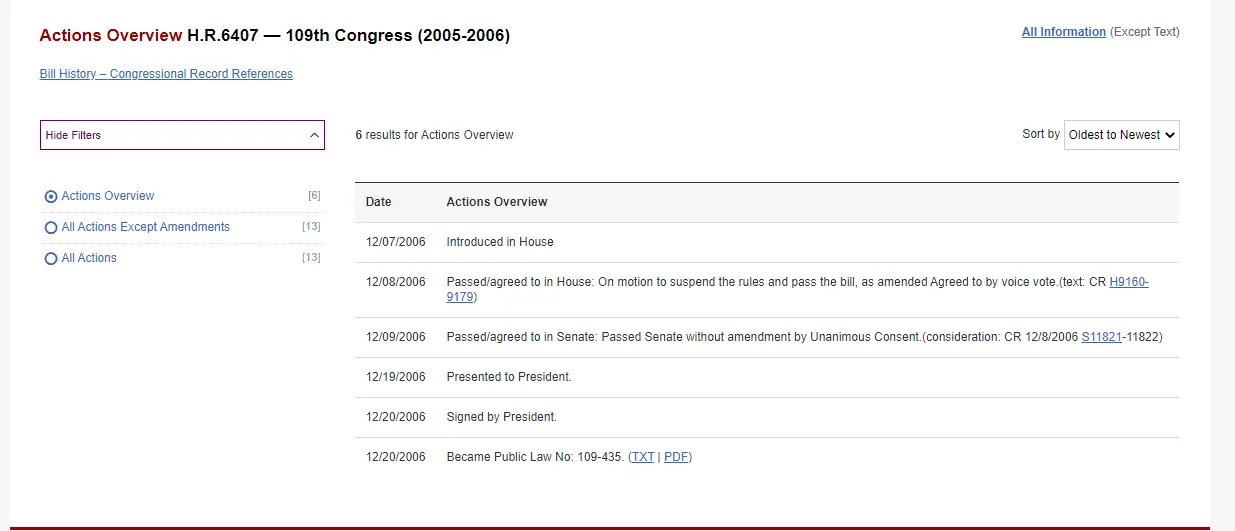Select the Actions Overview radio button
This screenshot has height=531, width=1235.
point(51,197)
